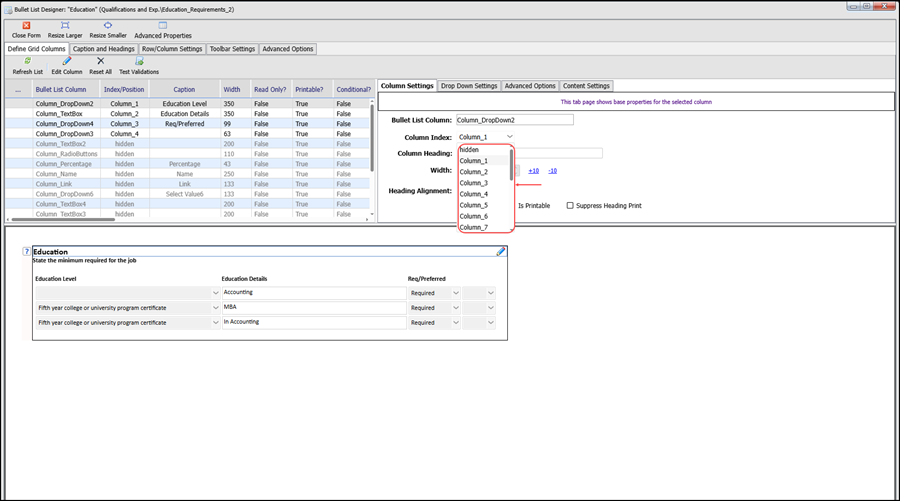Select the Column_Name grid row
This screenshot has width=900, height=501.
pos(188,174)
